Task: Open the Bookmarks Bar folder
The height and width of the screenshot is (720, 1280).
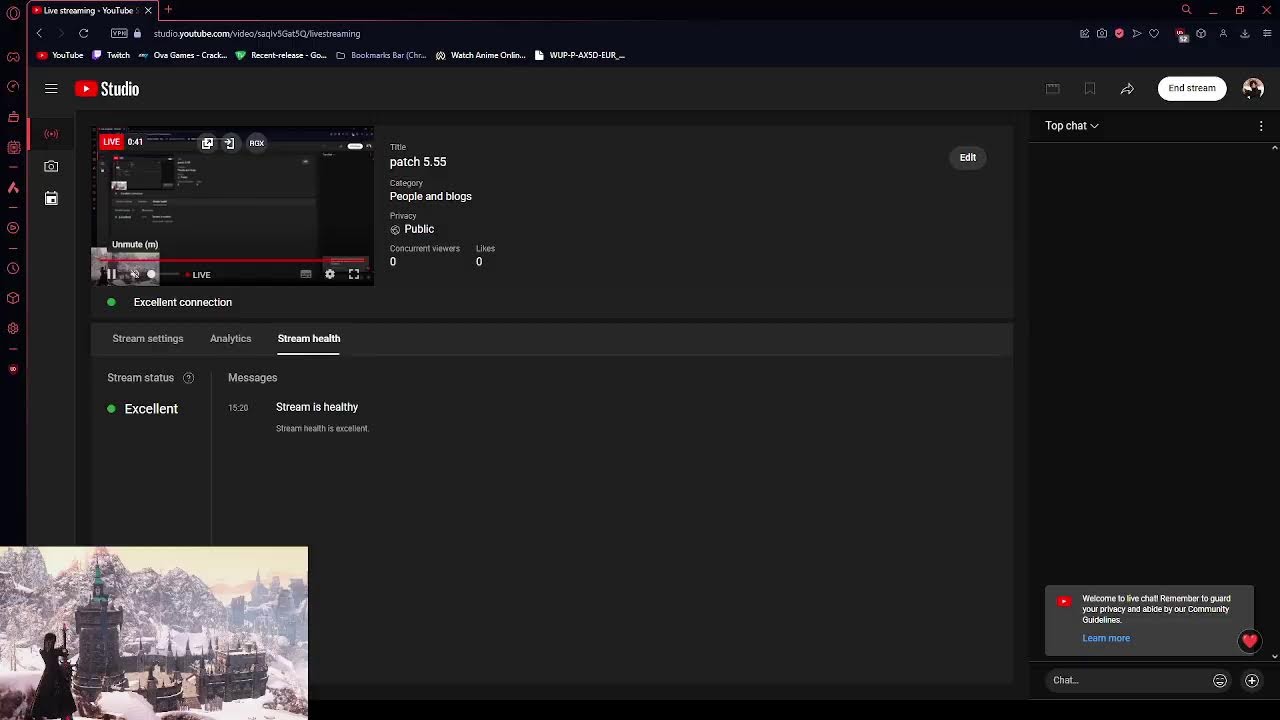Action: click(x=381, y=56)
